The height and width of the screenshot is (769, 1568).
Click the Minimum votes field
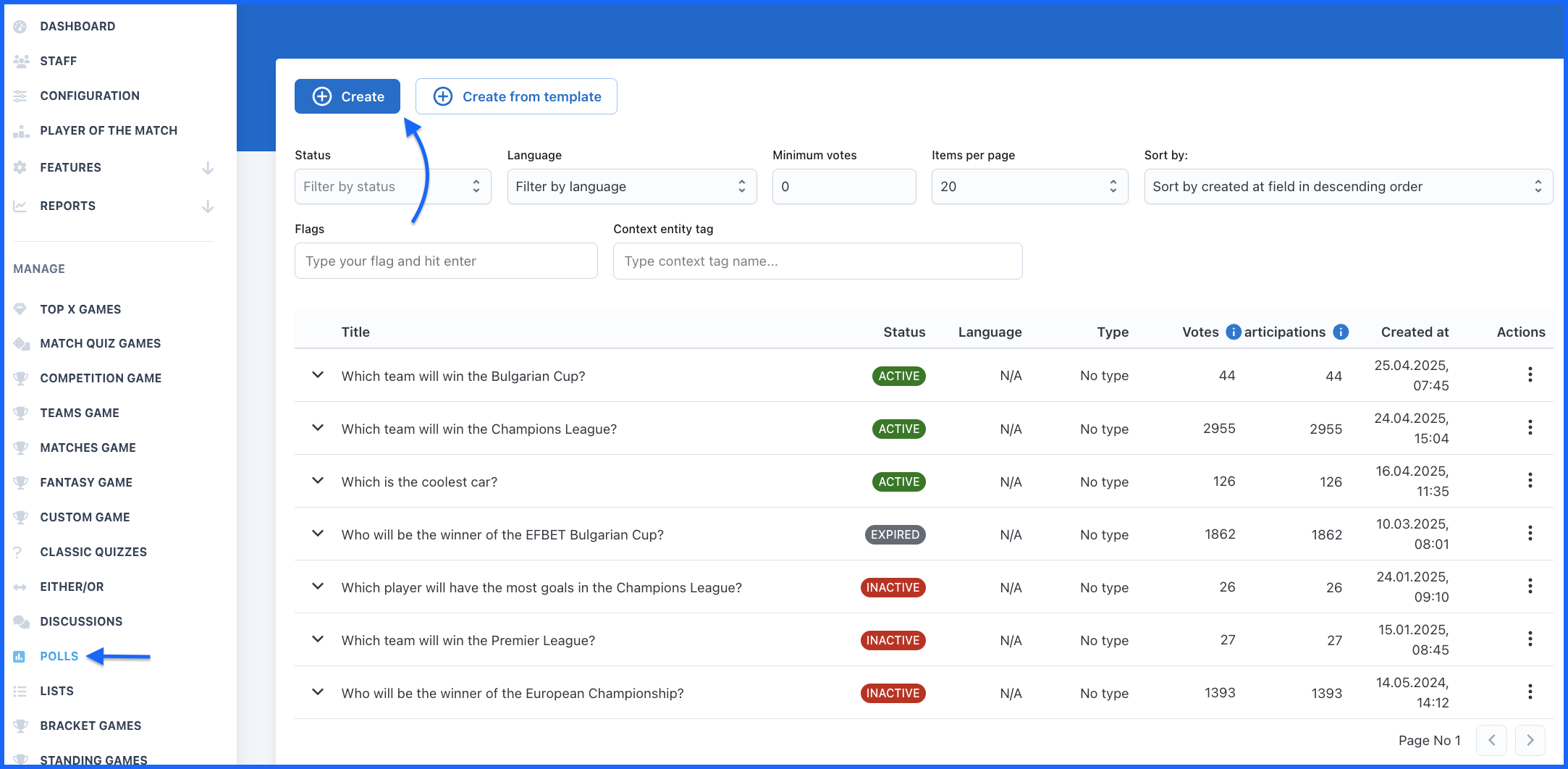[843, 187]
